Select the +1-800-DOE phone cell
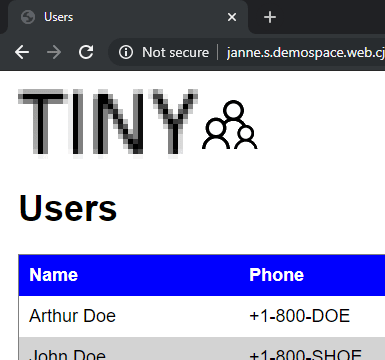This screenshot has height=360, width=385. pos(300,316)
